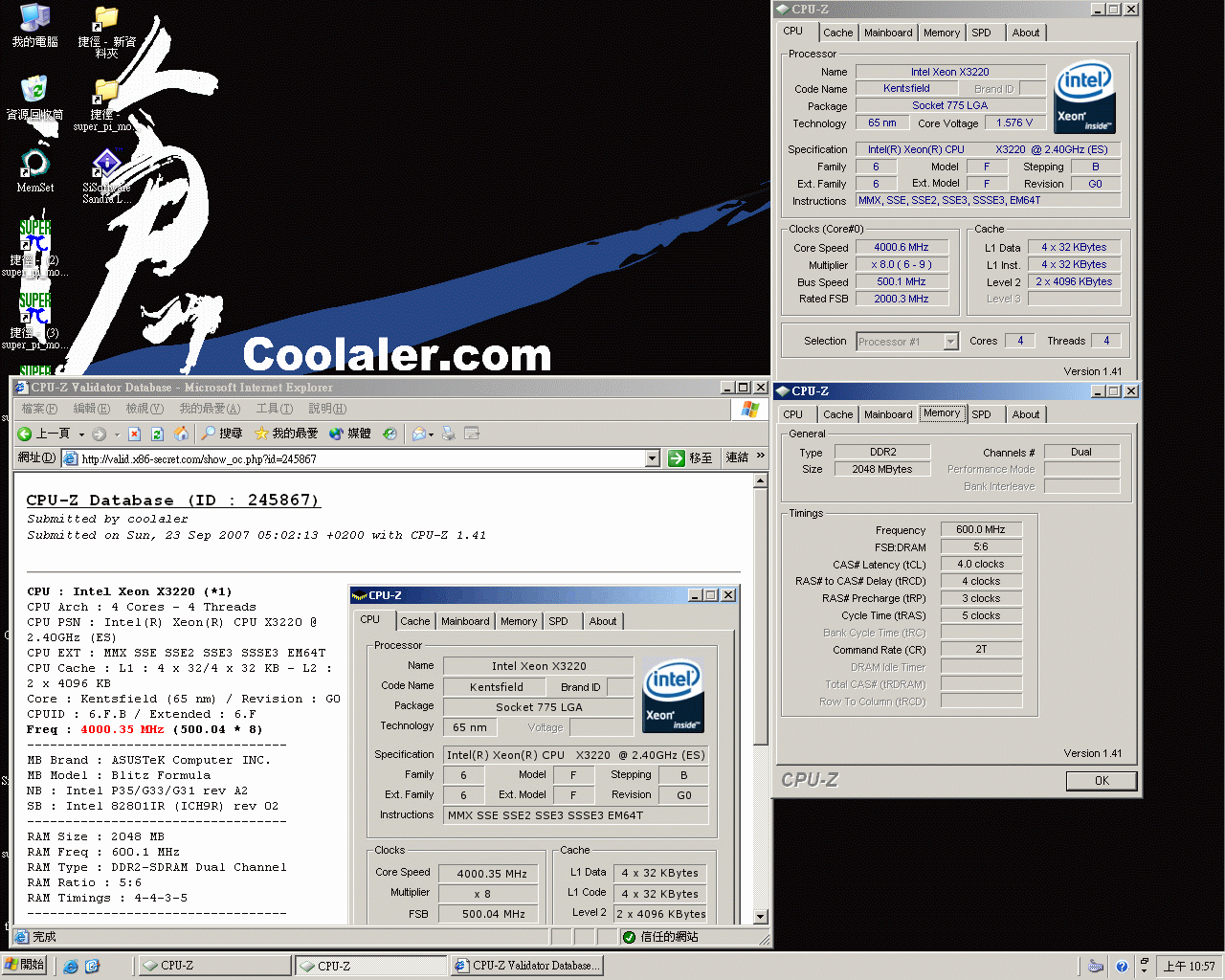Open Processor #1 selection dropdown in CPU-Z
The height and width of the screenshot is (980, 1225).
950,342
